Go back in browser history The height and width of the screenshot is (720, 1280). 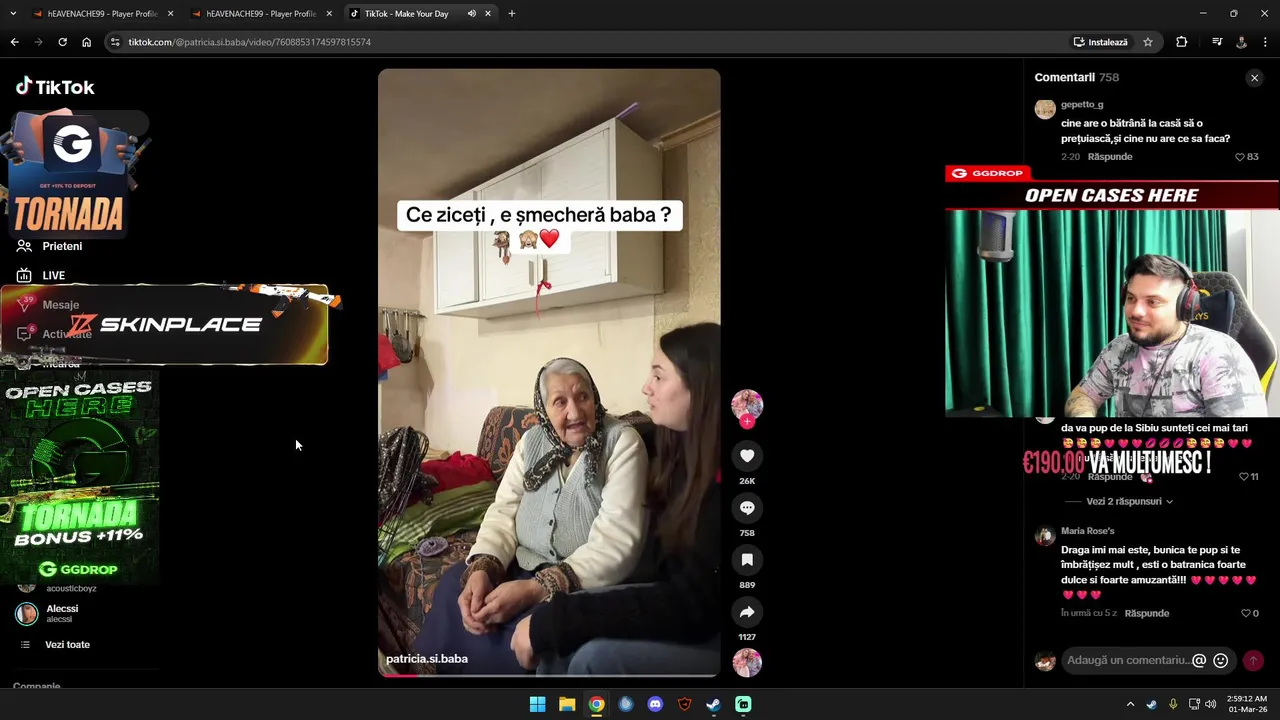14,42
